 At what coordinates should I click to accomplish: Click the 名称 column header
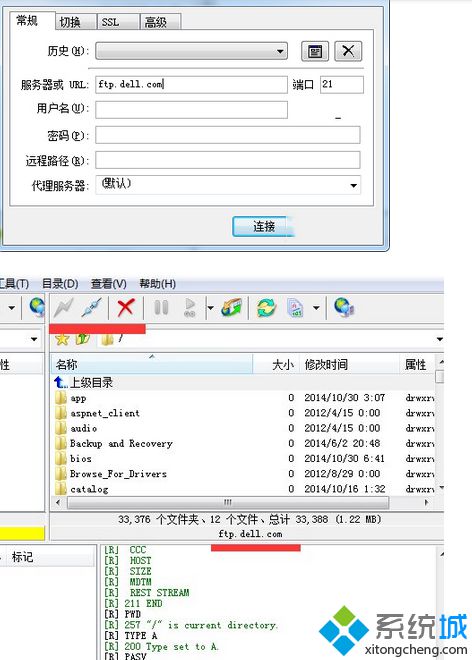coord(152,364)
